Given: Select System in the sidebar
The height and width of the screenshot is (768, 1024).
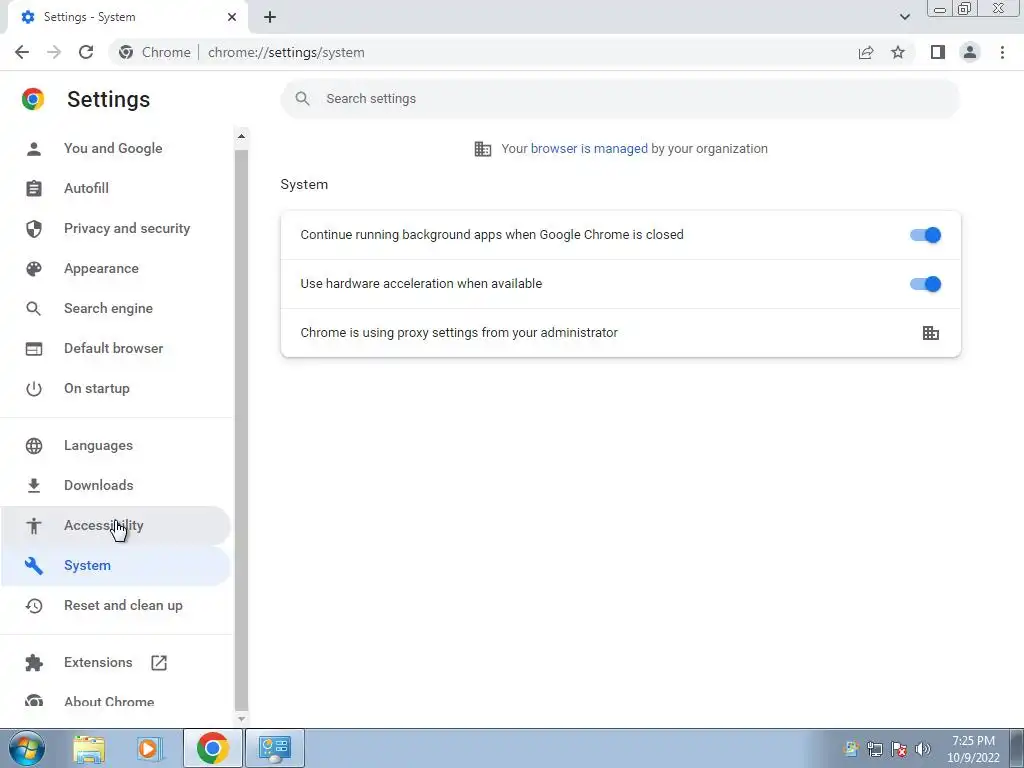Looking at the screenshot, I should [115, 566].
